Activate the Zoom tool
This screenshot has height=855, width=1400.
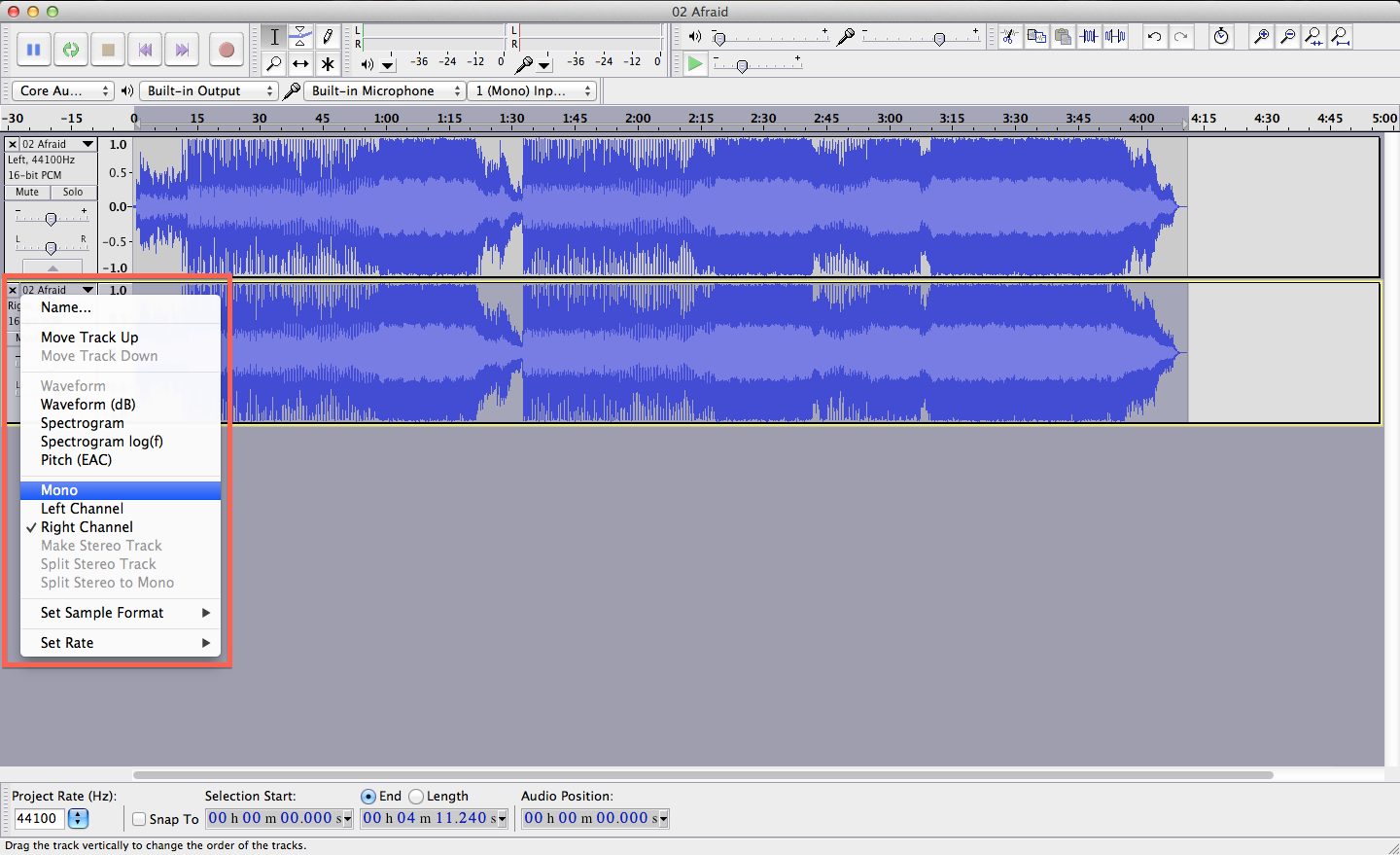pos(273,64)
